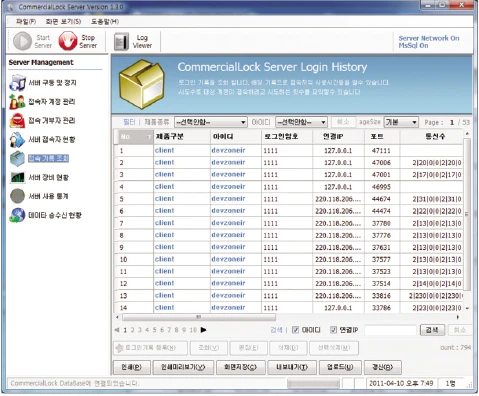This screenshot has height=396, width=479.
Task: Go to next page set arrow
Action: 204,330
